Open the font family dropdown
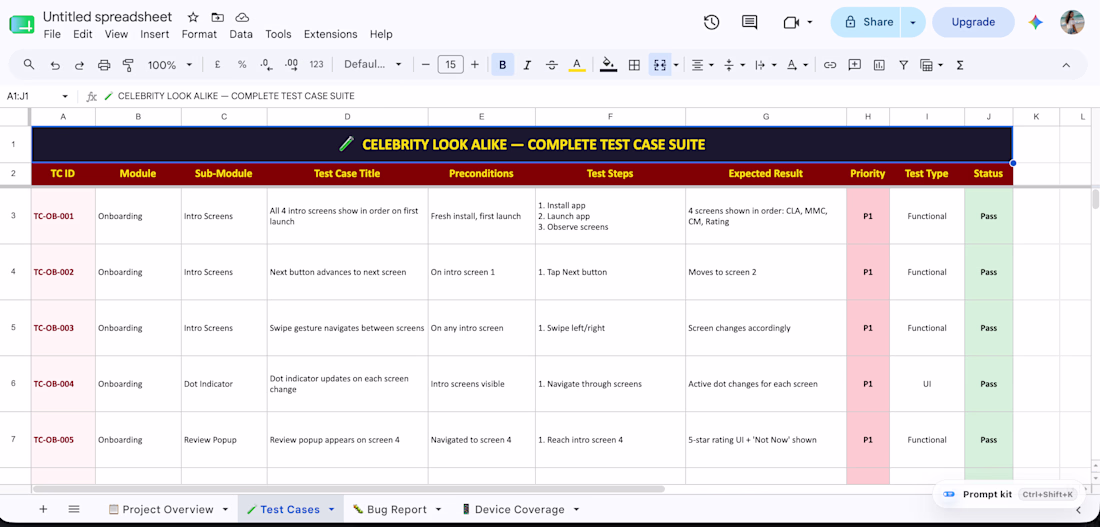The width and height of the screenshot is (1100, 527). point(373,65)
